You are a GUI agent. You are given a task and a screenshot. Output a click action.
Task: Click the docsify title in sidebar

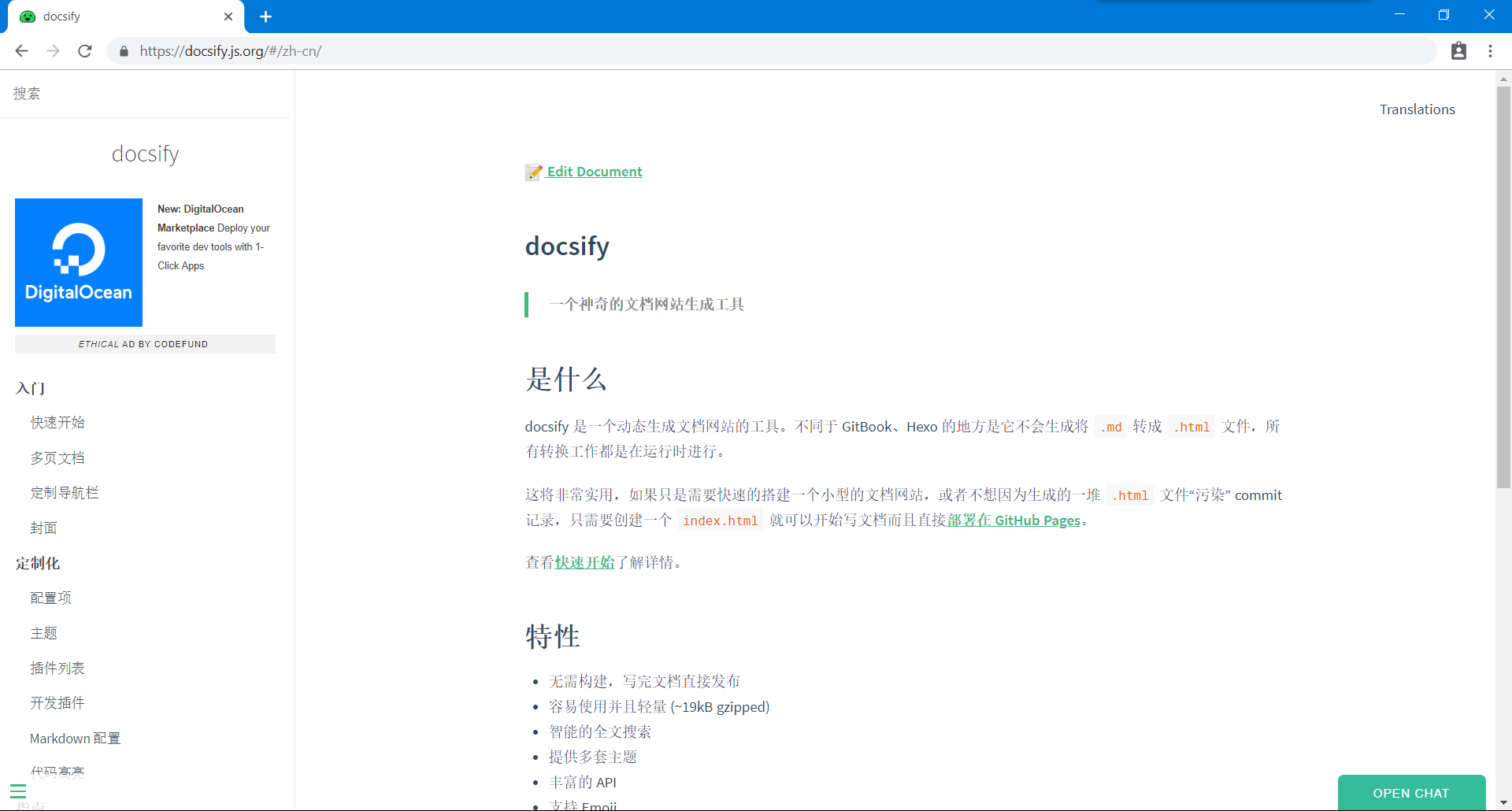[146, 154]
